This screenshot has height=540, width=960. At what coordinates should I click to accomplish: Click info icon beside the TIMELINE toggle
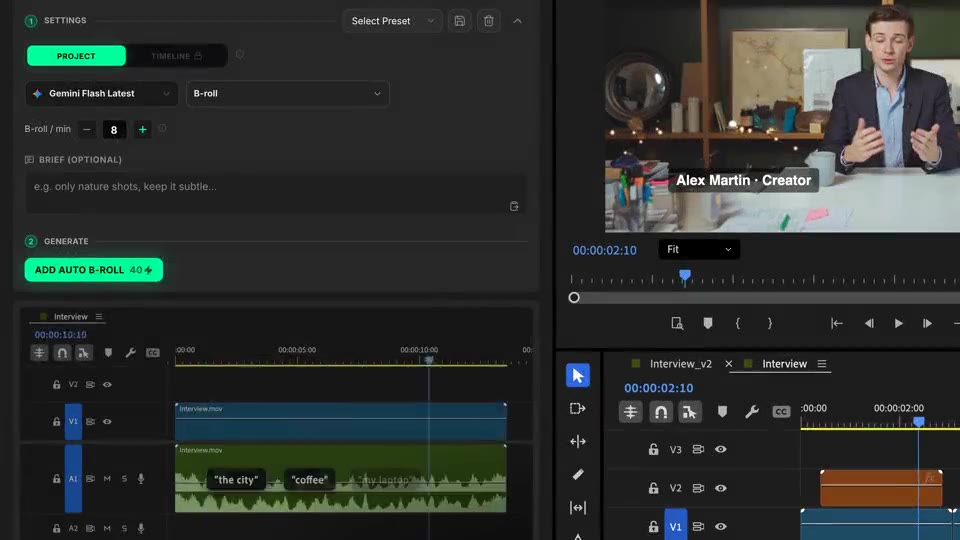point(240,54)
